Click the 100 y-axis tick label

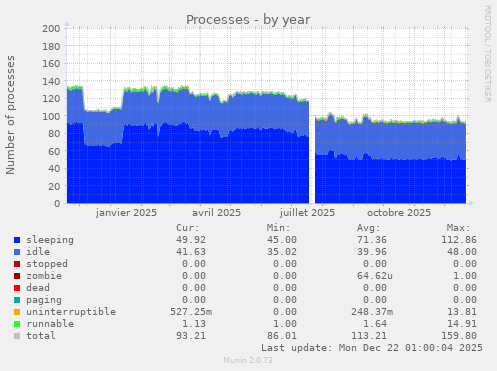(51, 116)
